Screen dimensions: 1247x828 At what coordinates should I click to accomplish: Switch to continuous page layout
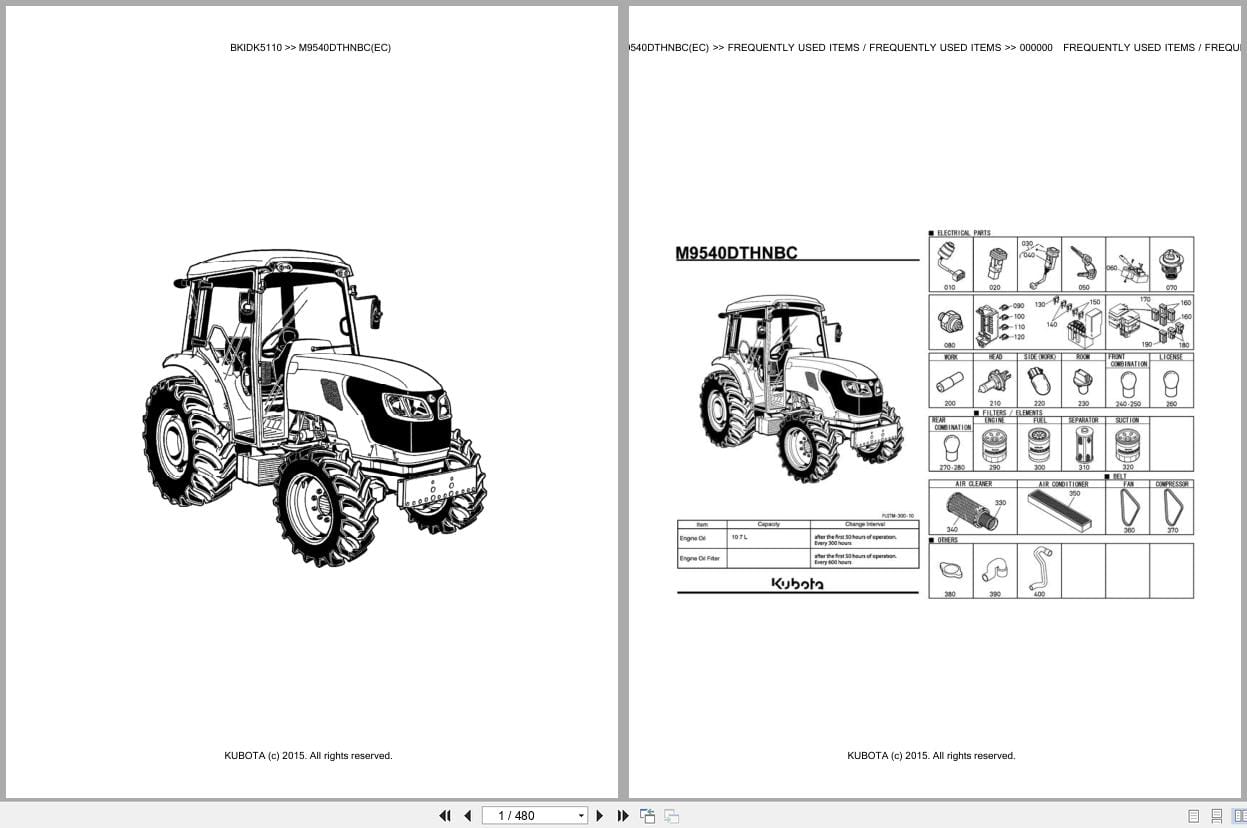click(x=1216, y=816)
